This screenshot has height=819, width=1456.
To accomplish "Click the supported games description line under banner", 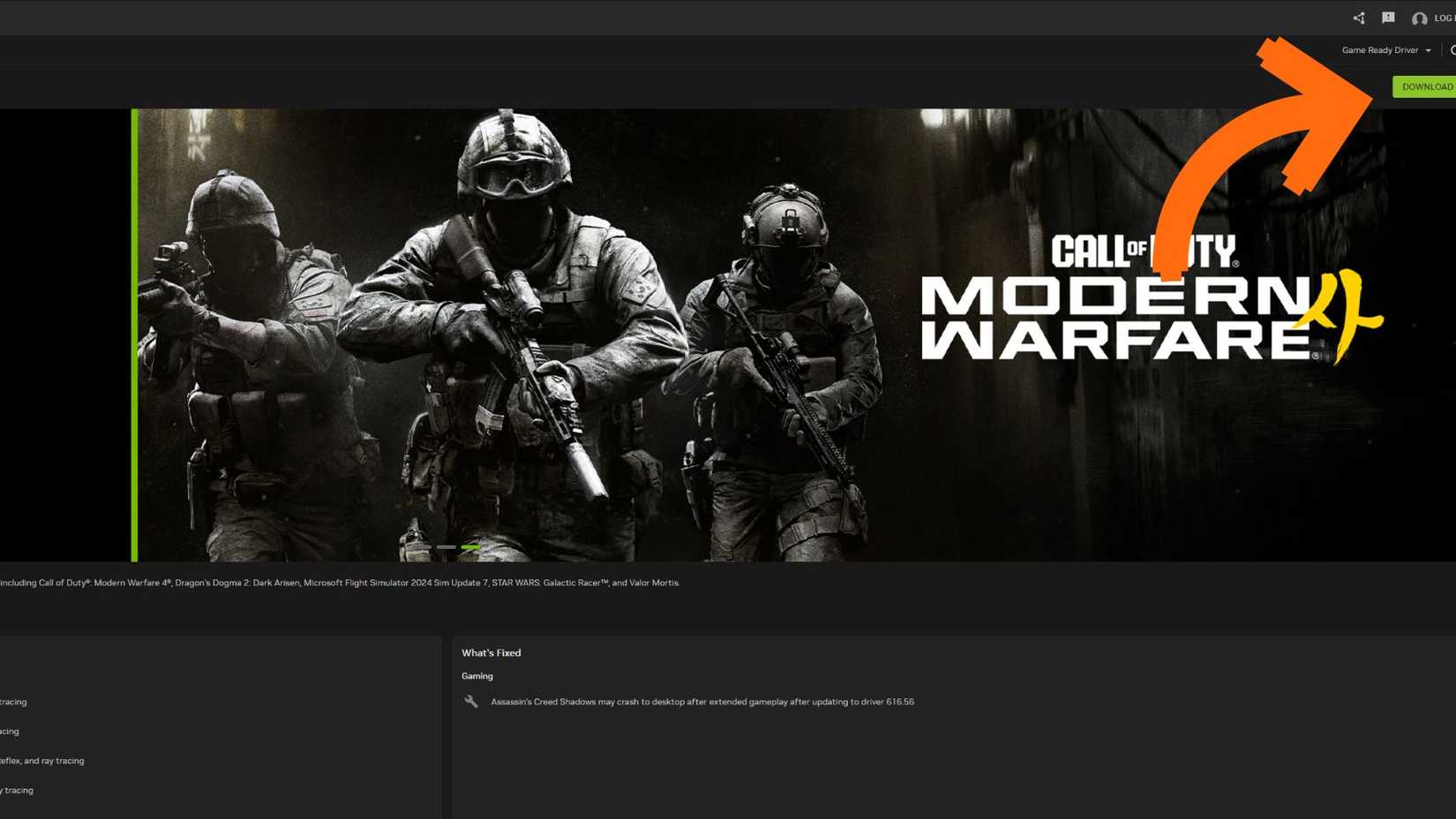I will click(340, 582).
